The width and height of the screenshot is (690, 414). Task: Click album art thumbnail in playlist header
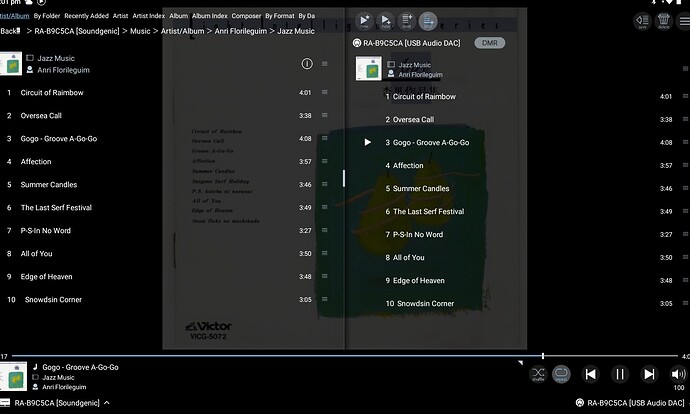368,68
